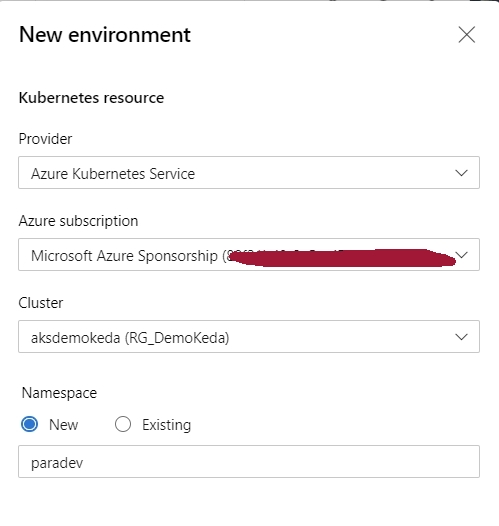Viewport: 499px width, 526px height.
Task: Click the Provider field label
Action: click(x=45, y=139)
